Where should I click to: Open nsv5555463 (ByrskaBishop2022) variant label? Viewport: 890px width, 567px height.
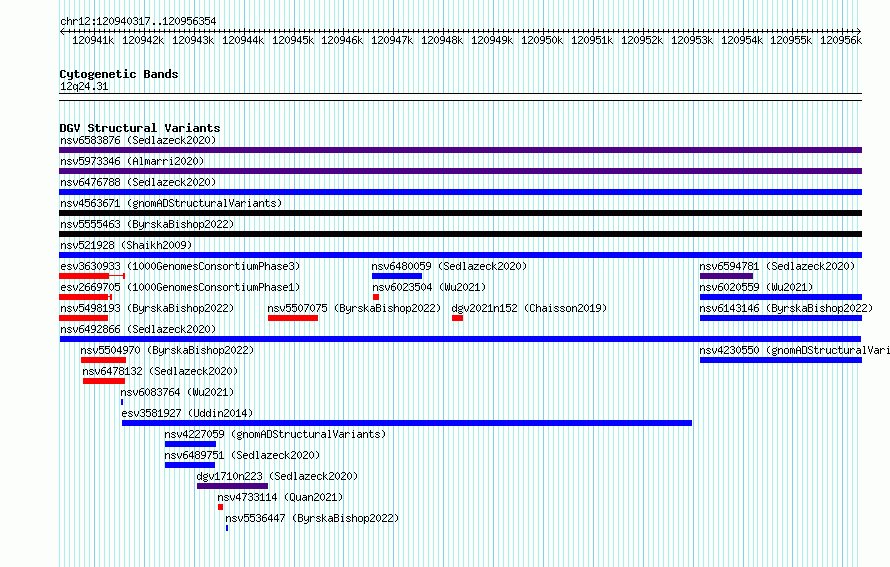pos(147,224)
